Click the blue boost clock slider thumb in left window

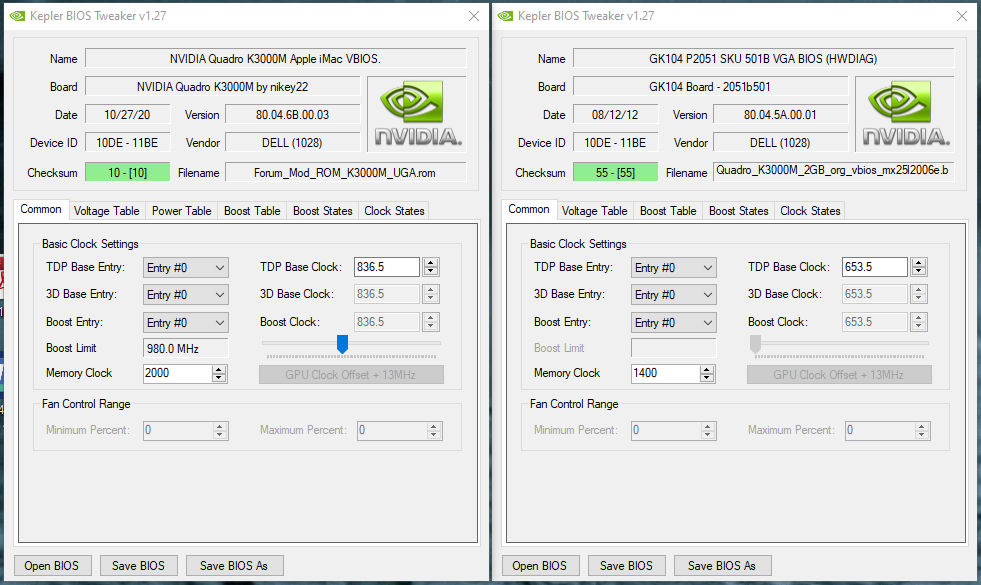click(x=342, y=343)
